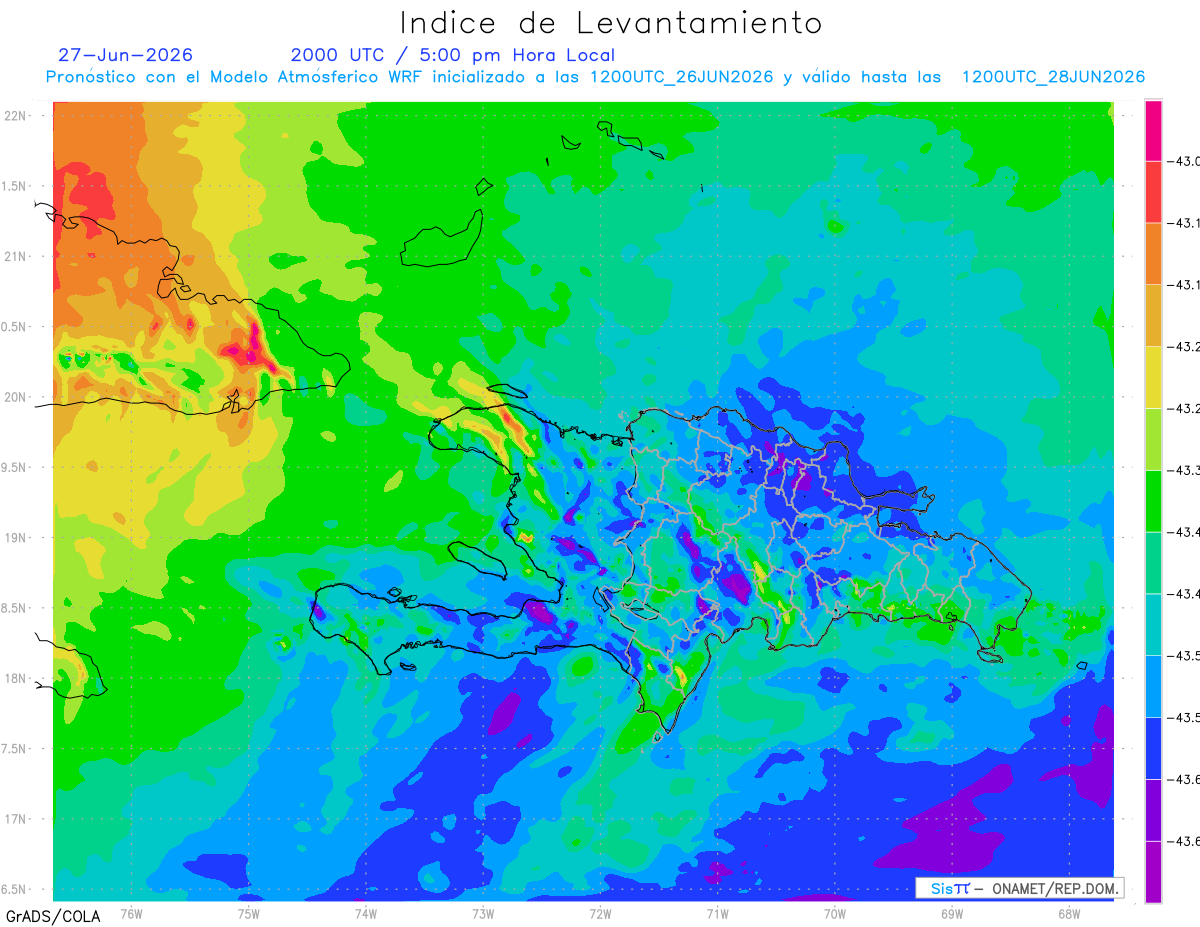Click the 'Indice de Levantamiento' title
Image resolution: width=1200 pixels, height=927 pixels.
611,23
